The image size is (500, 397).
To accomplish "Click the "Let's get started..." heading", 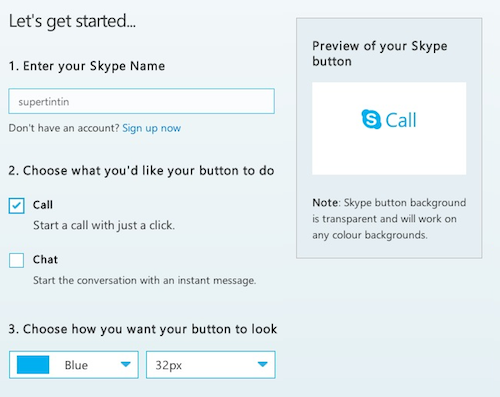I will click(72, 22).
